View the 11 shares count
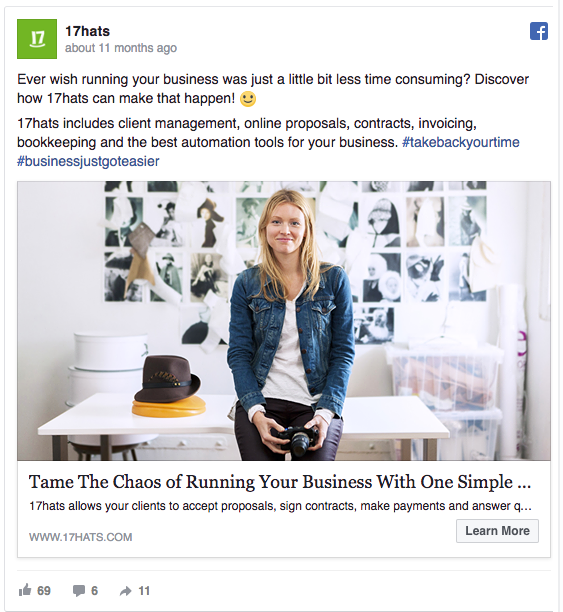 point(144,591)
